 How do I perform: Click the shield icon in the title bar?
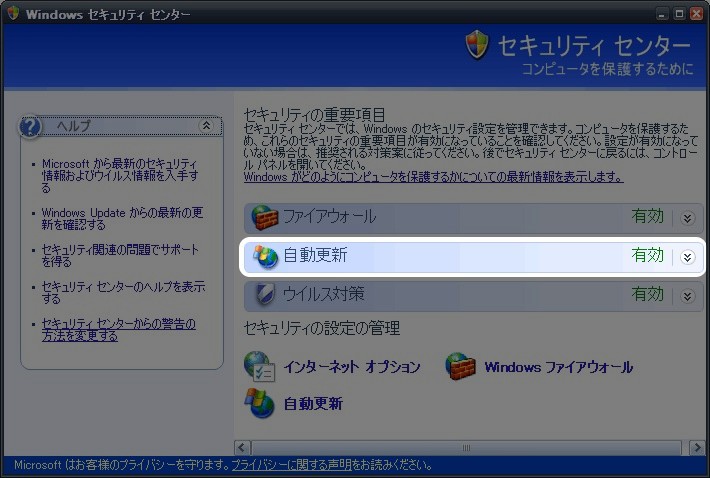[13, 13]
